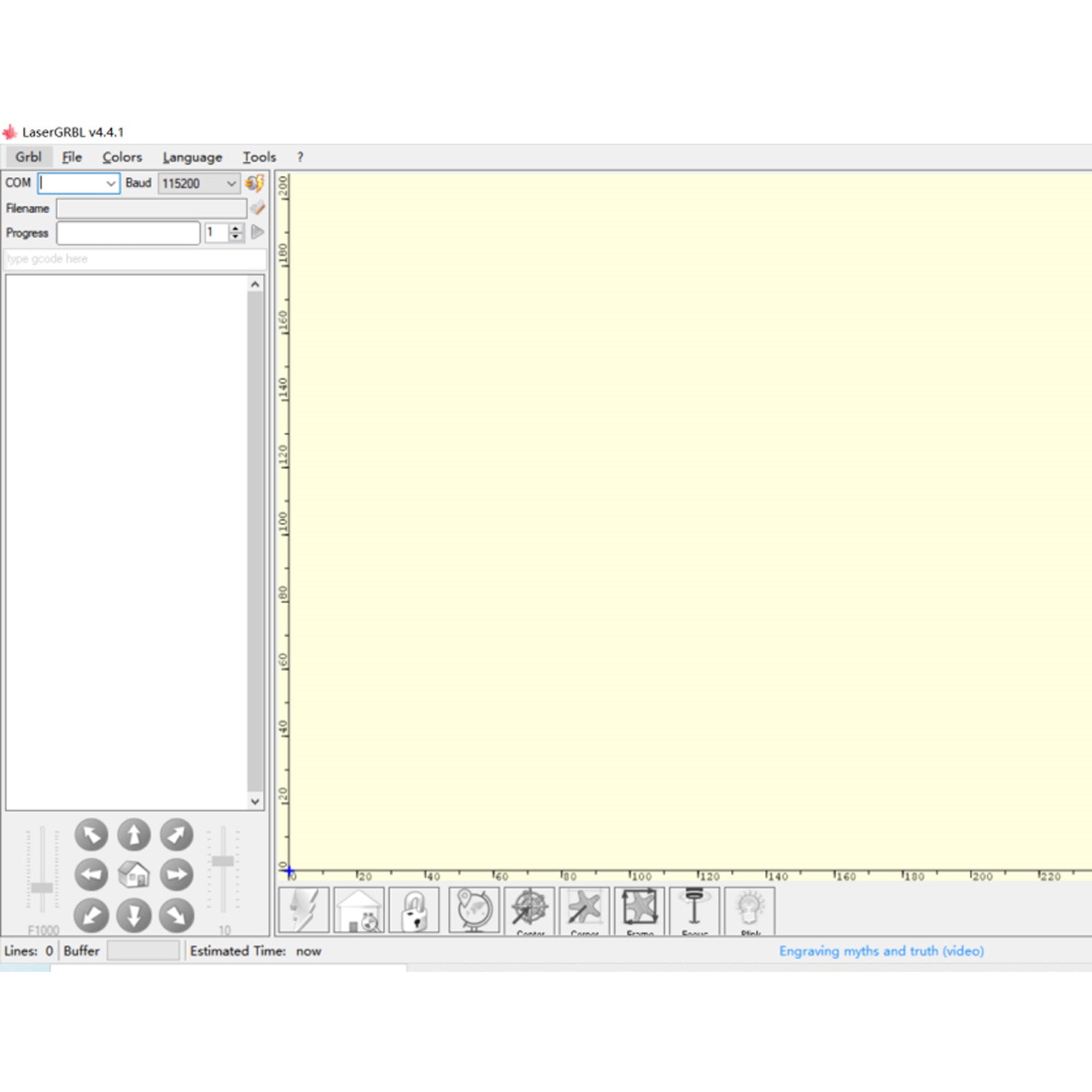Open the Grbl menu

click(29, 157)
